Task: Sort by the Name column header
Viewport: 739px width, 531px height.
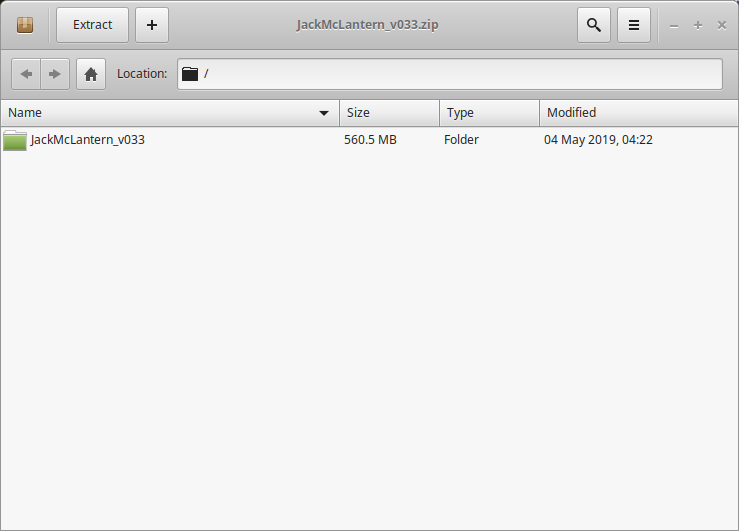Action: 170,113
